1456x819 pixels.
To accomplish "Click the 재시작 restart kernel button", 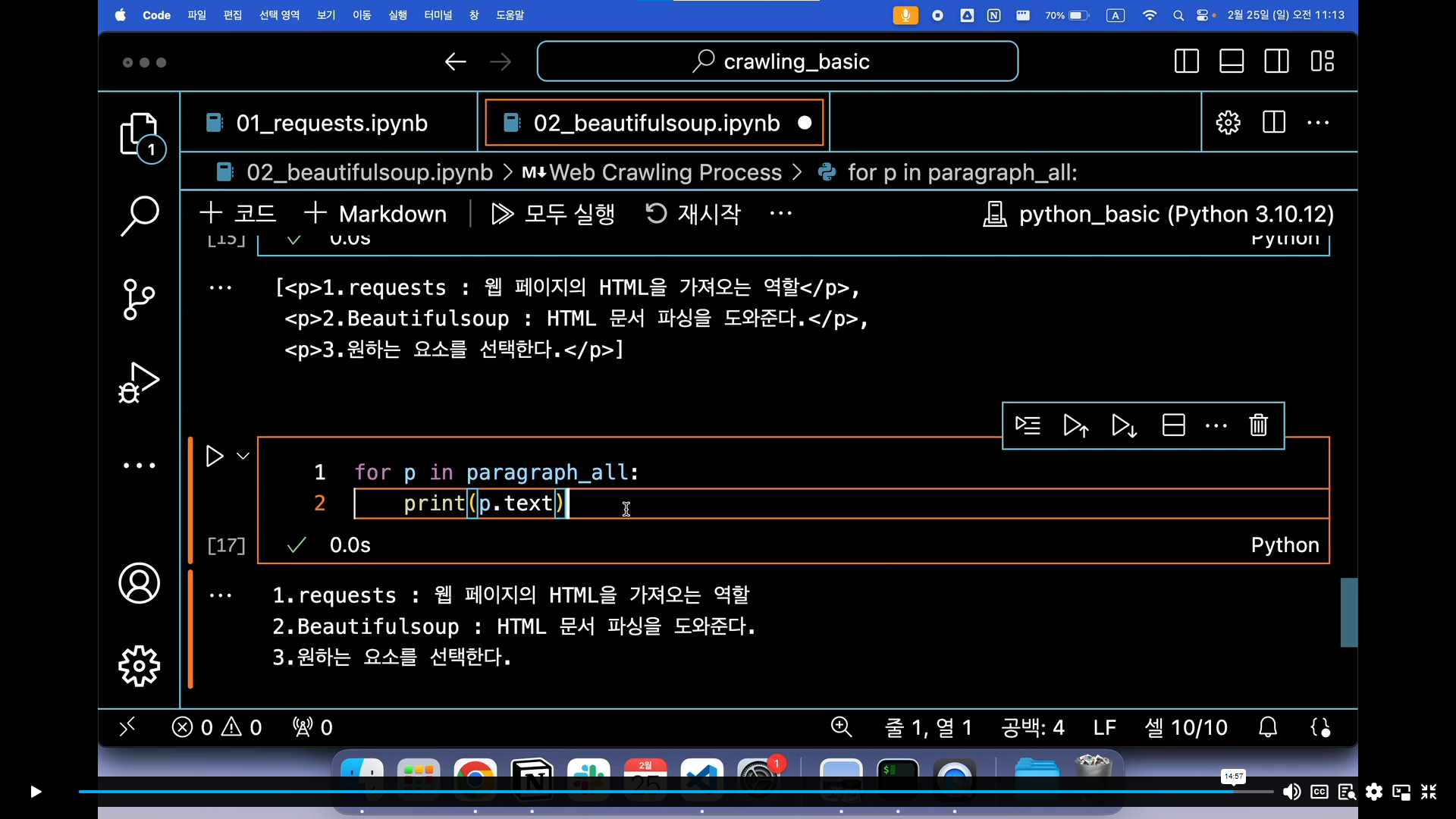I will point(692,214).
